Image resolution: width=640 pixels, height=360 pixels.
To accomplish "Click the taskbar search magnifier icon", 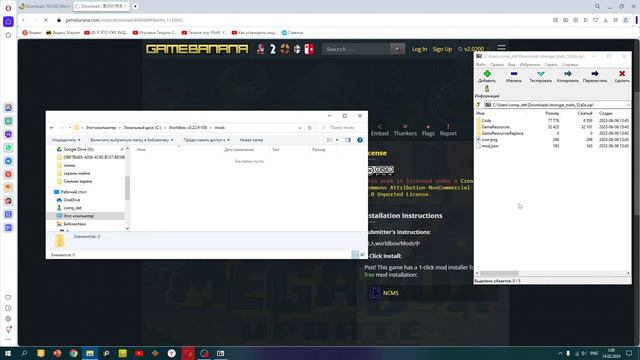I will pyautogui.click(x=24, y=353).
